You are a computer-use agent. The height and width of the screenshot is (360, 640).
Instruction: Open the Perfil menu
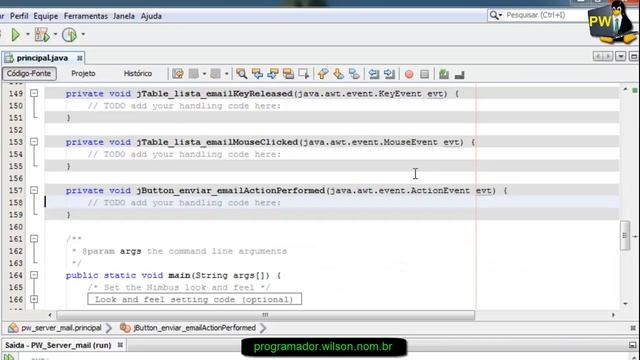point(19,16)
